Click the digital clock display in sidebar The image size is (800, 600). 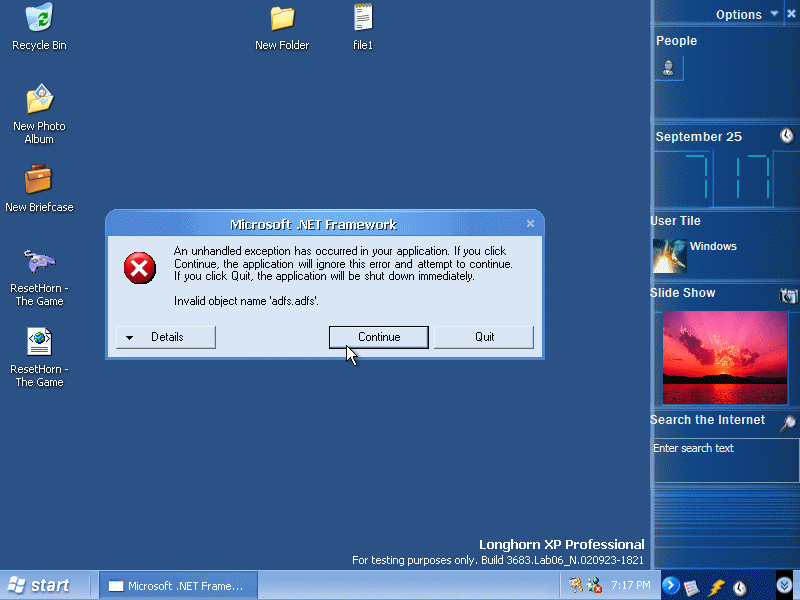727,177
